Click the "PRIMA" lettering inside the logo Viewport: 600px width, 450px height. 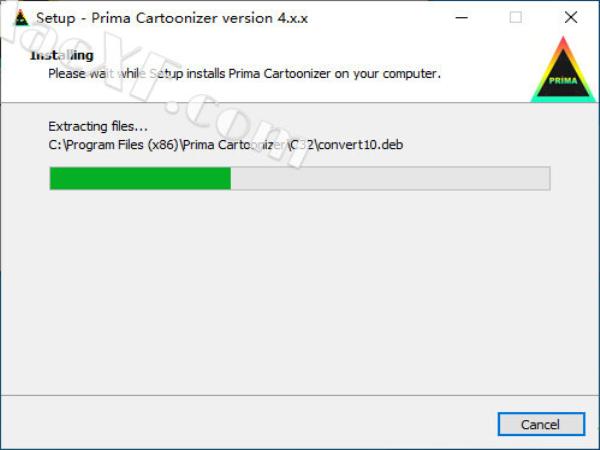[x=563, y=81]
